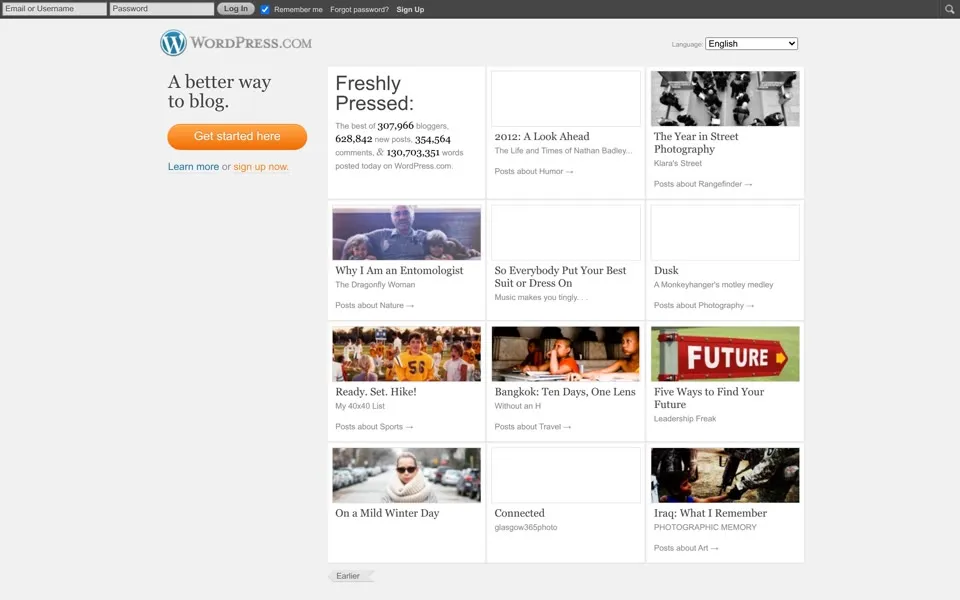This screenshot has width=960, height=600.
Task: Open the Dusk post title
Action: [x=666, y=271]
